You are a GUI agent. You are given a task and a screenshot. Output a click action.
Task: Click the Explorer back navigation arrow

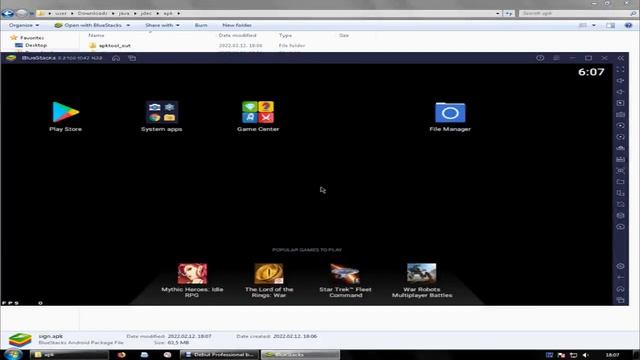coord(7,13)
